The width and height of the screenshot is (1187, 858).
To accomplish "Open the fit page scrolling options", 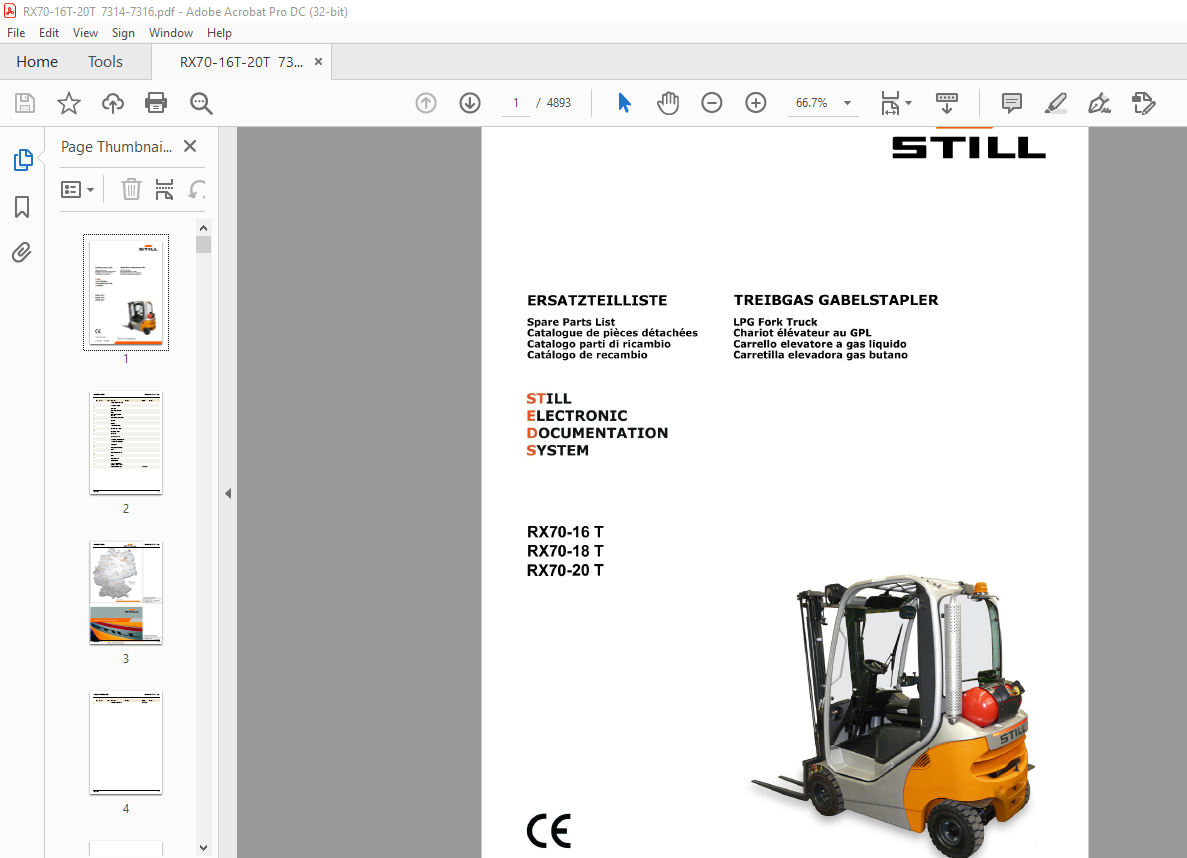I will tap(896, 103).
